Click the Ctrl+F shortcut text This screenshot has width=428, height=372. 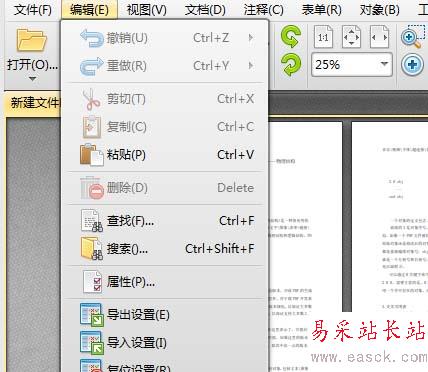pyautogui.click(x=237, y=221)
